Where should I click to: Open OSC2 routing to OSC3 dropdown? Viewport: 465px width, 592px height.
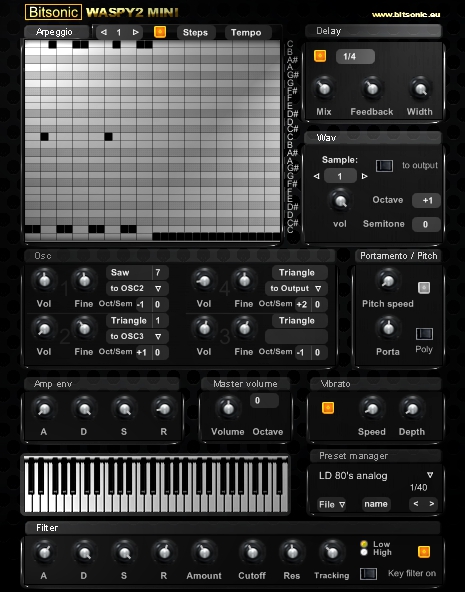click(x=137, y=336)
